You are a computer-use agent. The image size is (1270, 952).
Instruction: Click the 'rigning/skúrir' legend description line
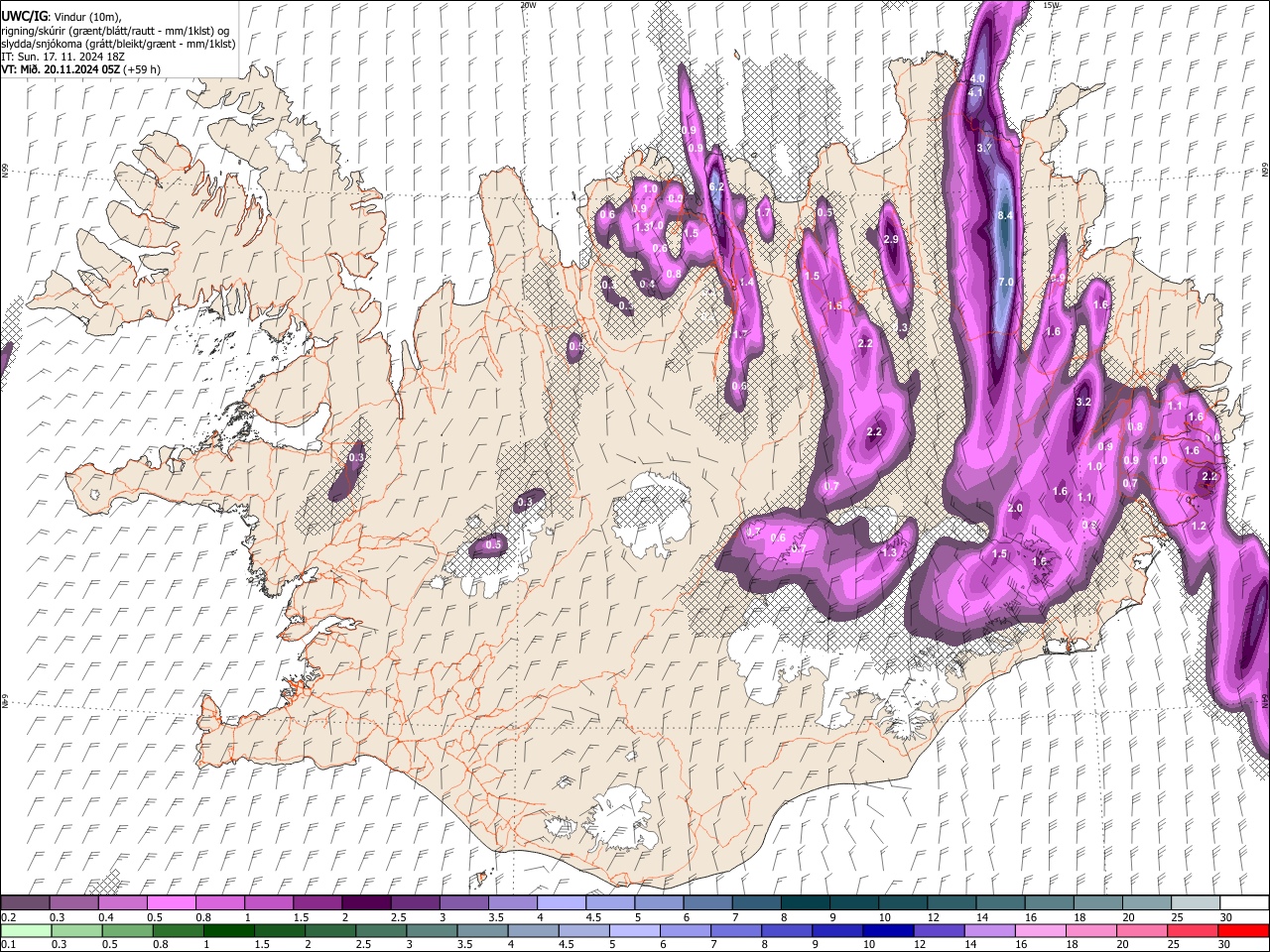click(x=115, y=30)
